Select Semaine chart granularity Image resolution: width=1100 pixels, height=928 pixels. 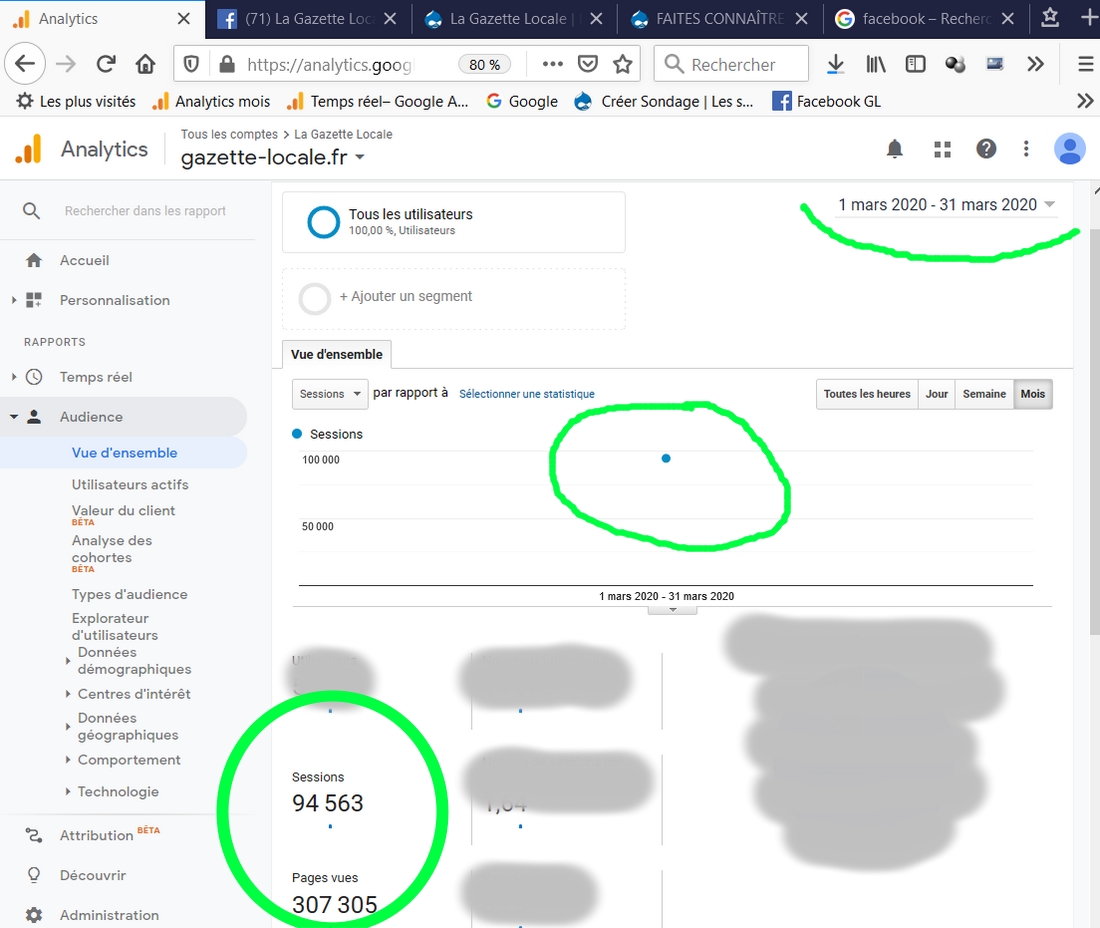(984, 394)
